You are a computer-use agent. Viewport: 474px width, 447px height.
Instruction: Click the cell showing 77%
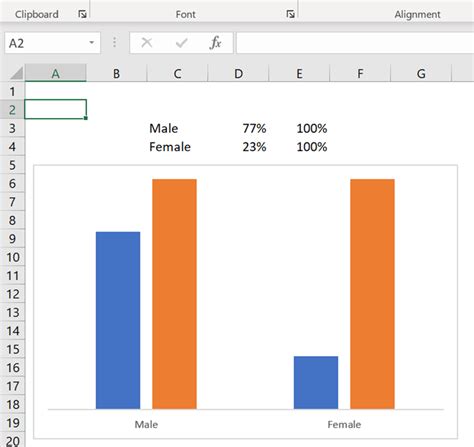click(238, 128)
